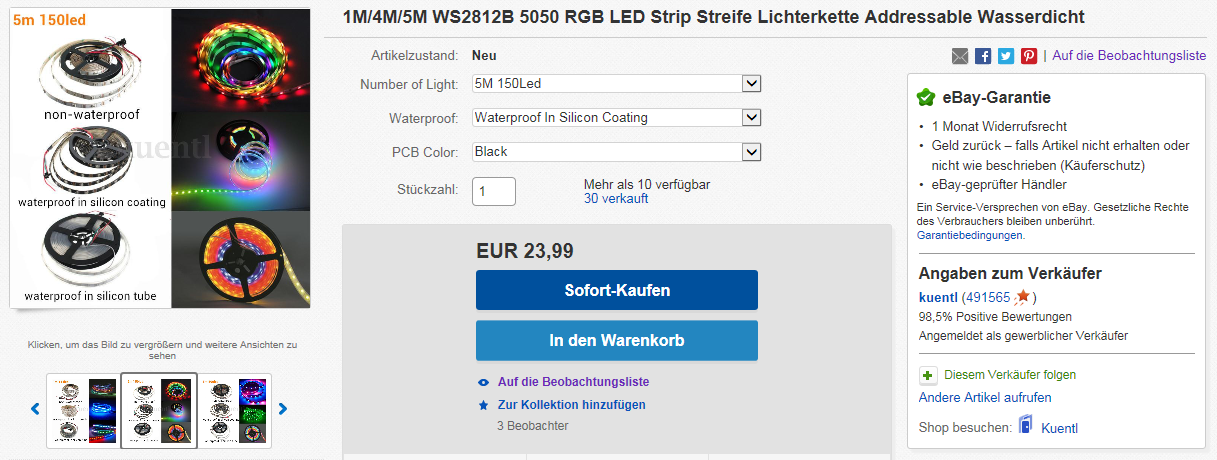Open the 30 verkauft link
This screenshot has height=460, width=1217.
(x=616, y=198)
